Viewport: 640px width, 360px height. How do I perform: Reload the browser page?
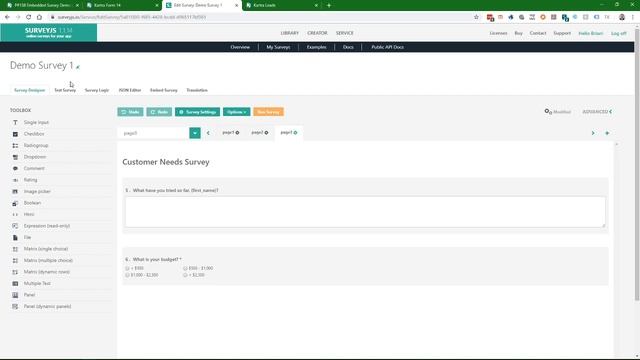tap(28, 17)
